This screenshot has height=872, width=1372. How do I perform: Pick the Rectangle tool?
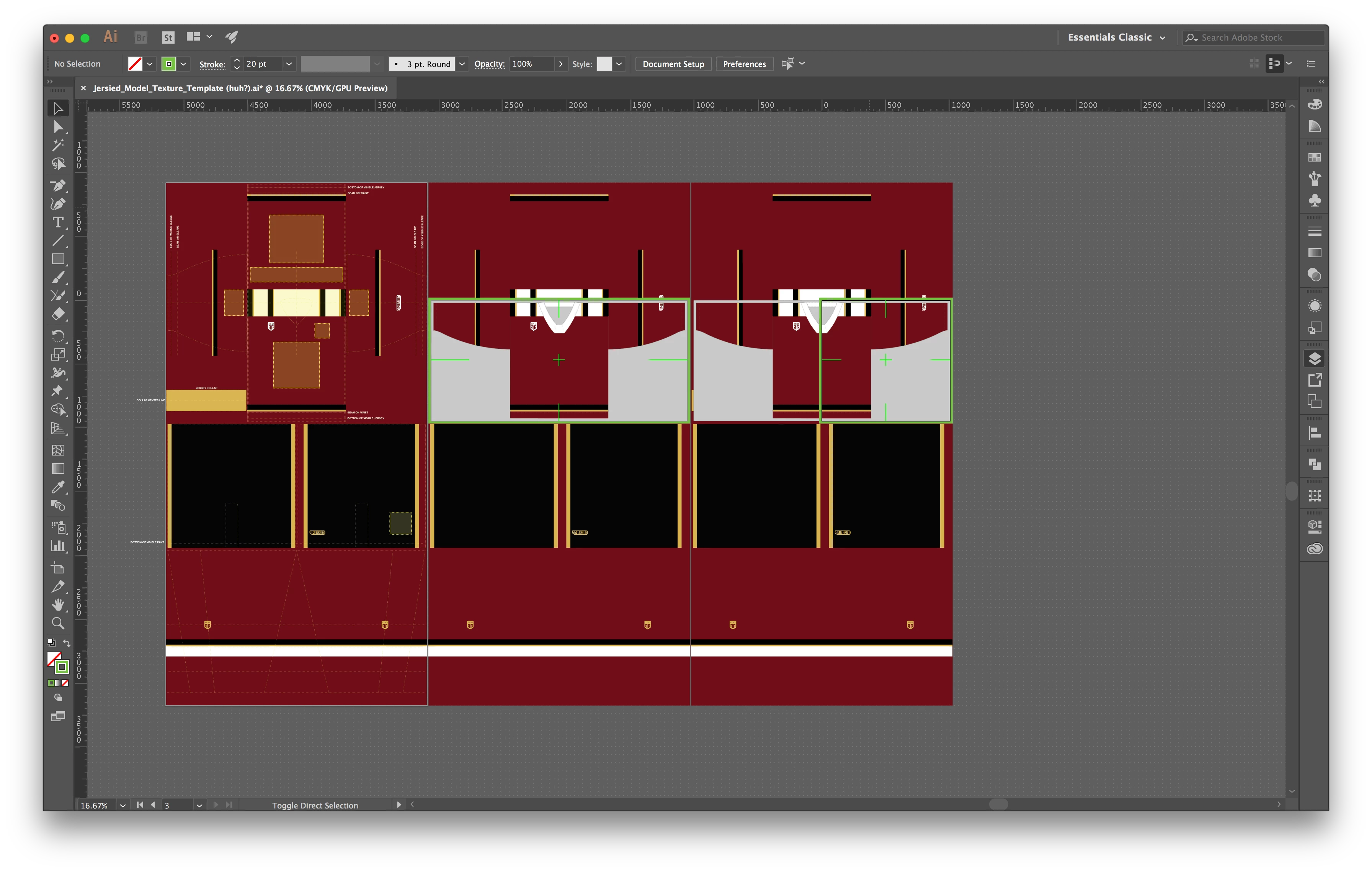pos(57,259)
